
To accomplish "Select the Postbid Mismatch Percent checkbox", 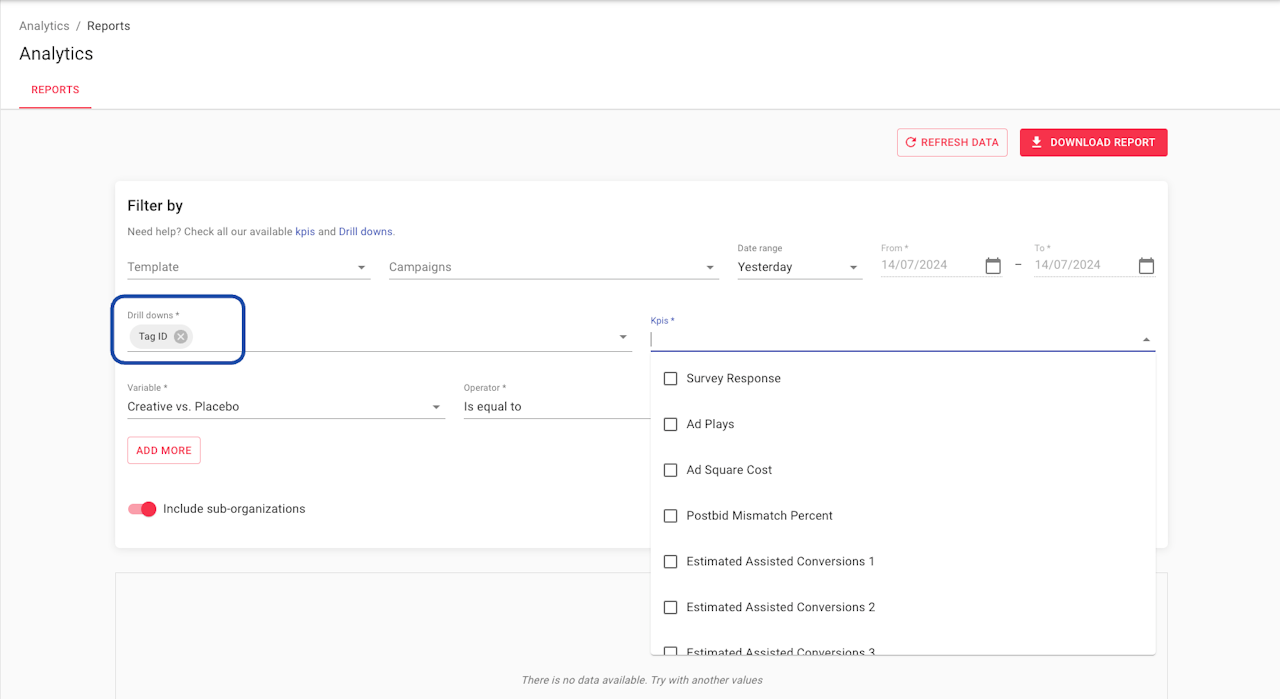I will pos(671,516).
